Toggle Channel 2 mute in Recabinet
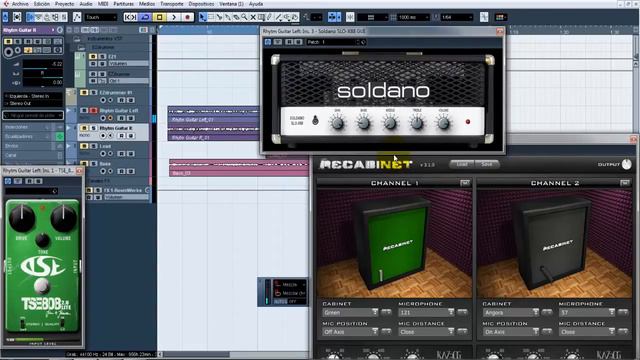 (x=624, y=183)
